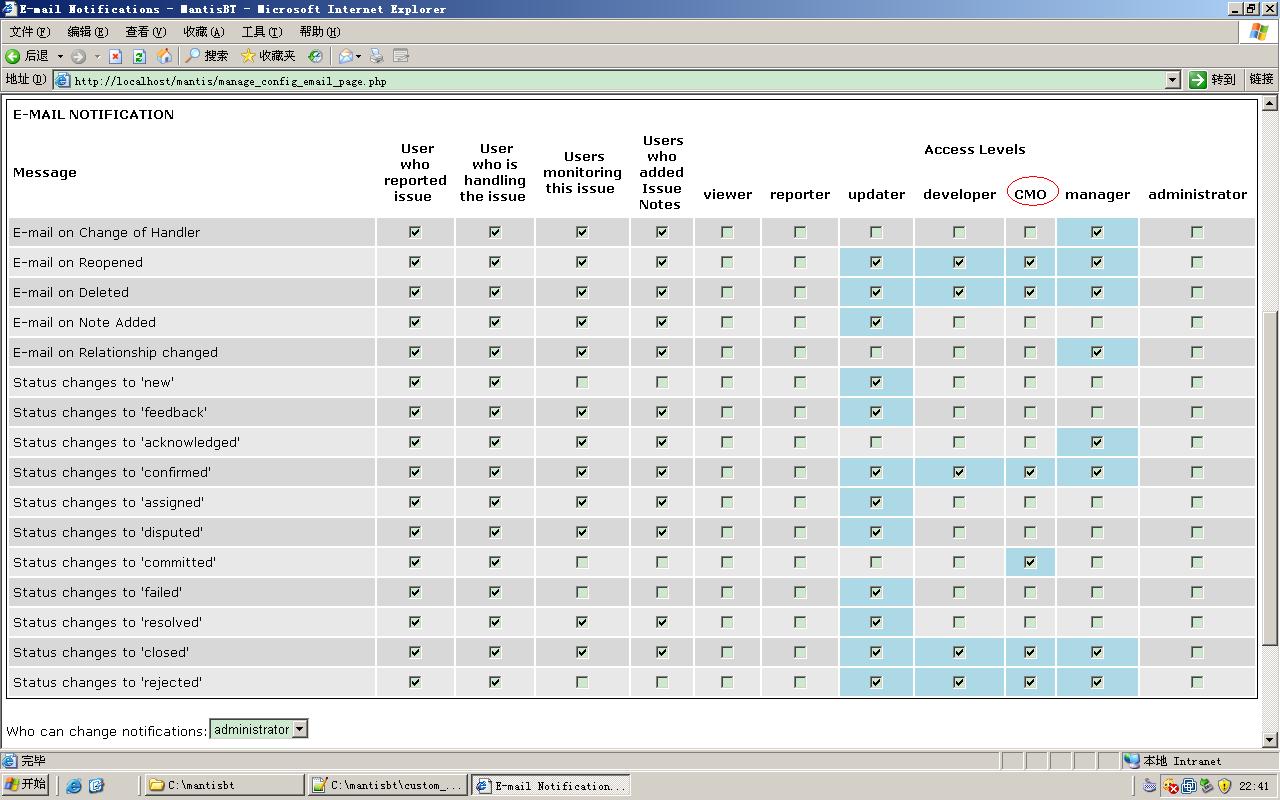Untick manager for 'E-mail on Change of Handler'

(x=1097, y=232)
